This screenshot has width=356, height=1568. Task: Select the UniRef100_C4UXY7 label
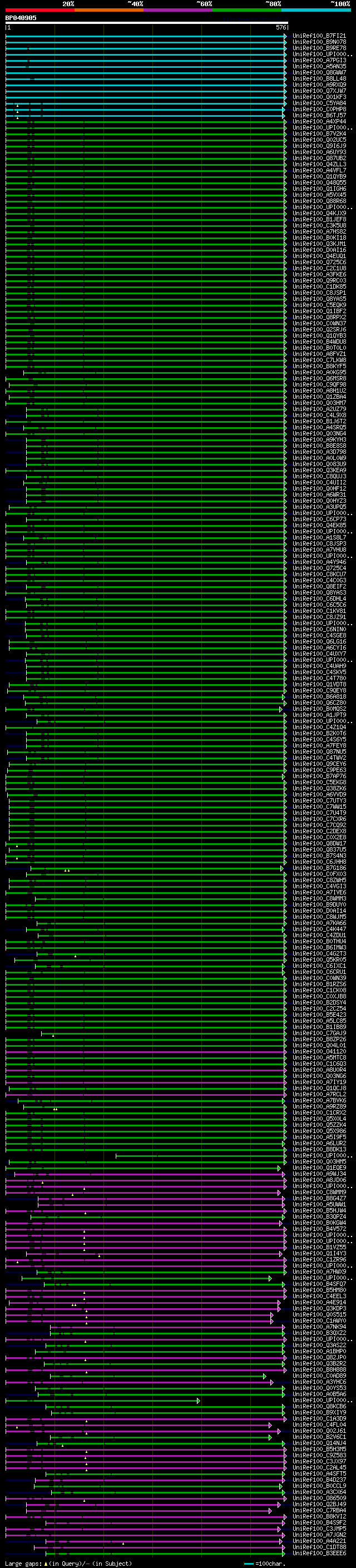[x=319, y=654]
